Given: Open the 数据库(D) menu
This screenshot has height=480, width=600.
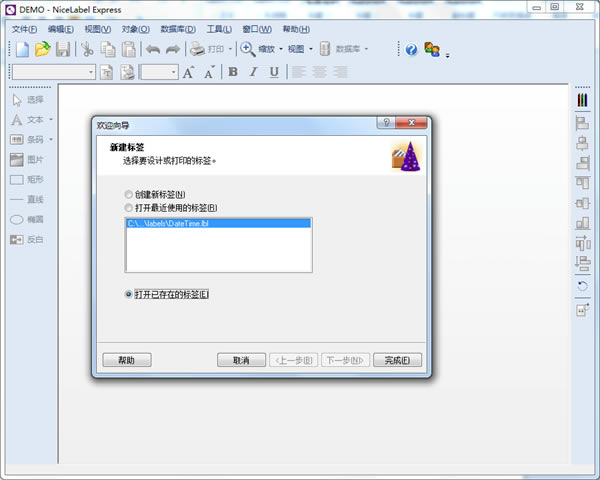Looking at the screenshot, I should (178, 29).
